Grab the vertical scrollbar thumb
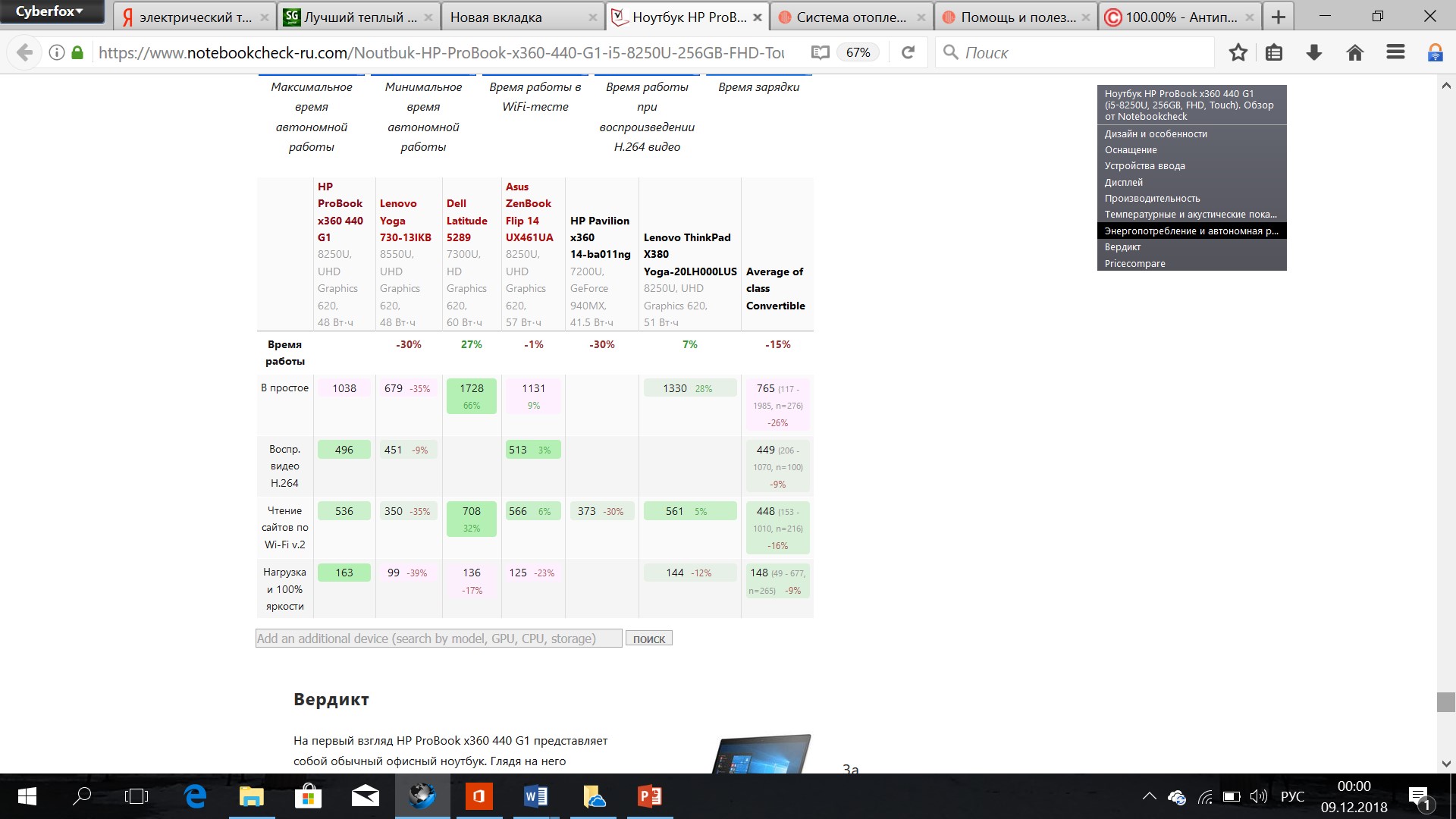 1445,701
